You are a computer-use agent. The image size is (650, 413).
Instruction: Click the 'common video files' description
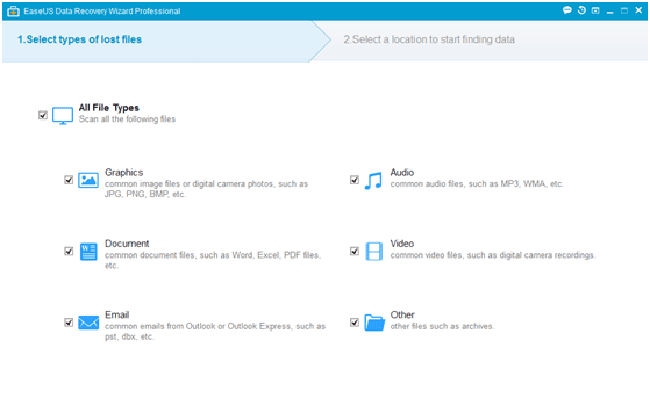(x=493, y=255)
